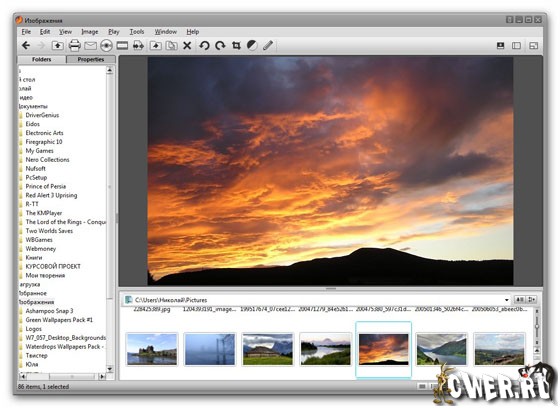The image size is (560, 408).
Task: Select the Crop tool icon
Action: pyautogui.click(x=236, y=45)
